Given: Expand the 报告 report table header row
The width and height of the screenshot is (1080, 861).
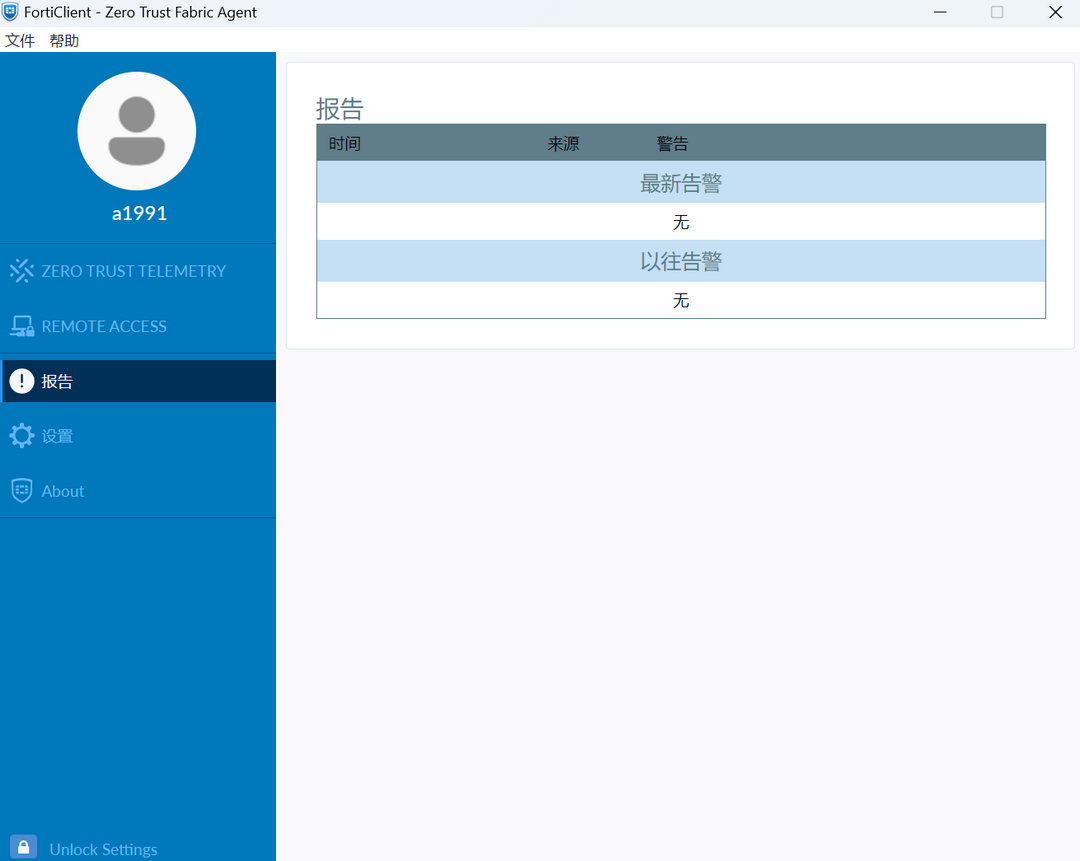Looking at the screenshot, I should 680,142.
